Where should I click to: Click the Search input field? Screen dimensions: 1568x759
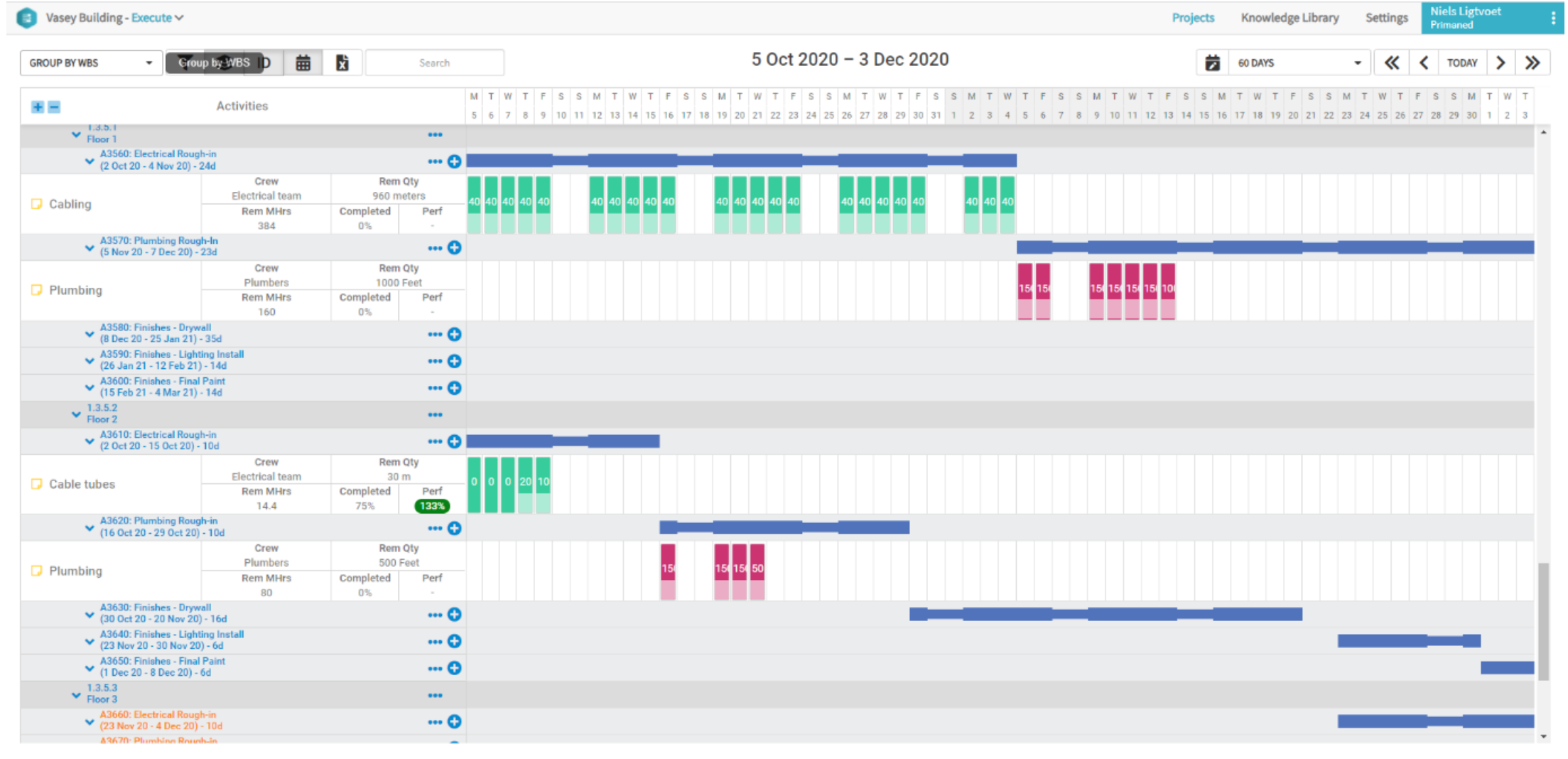(434, 63)
